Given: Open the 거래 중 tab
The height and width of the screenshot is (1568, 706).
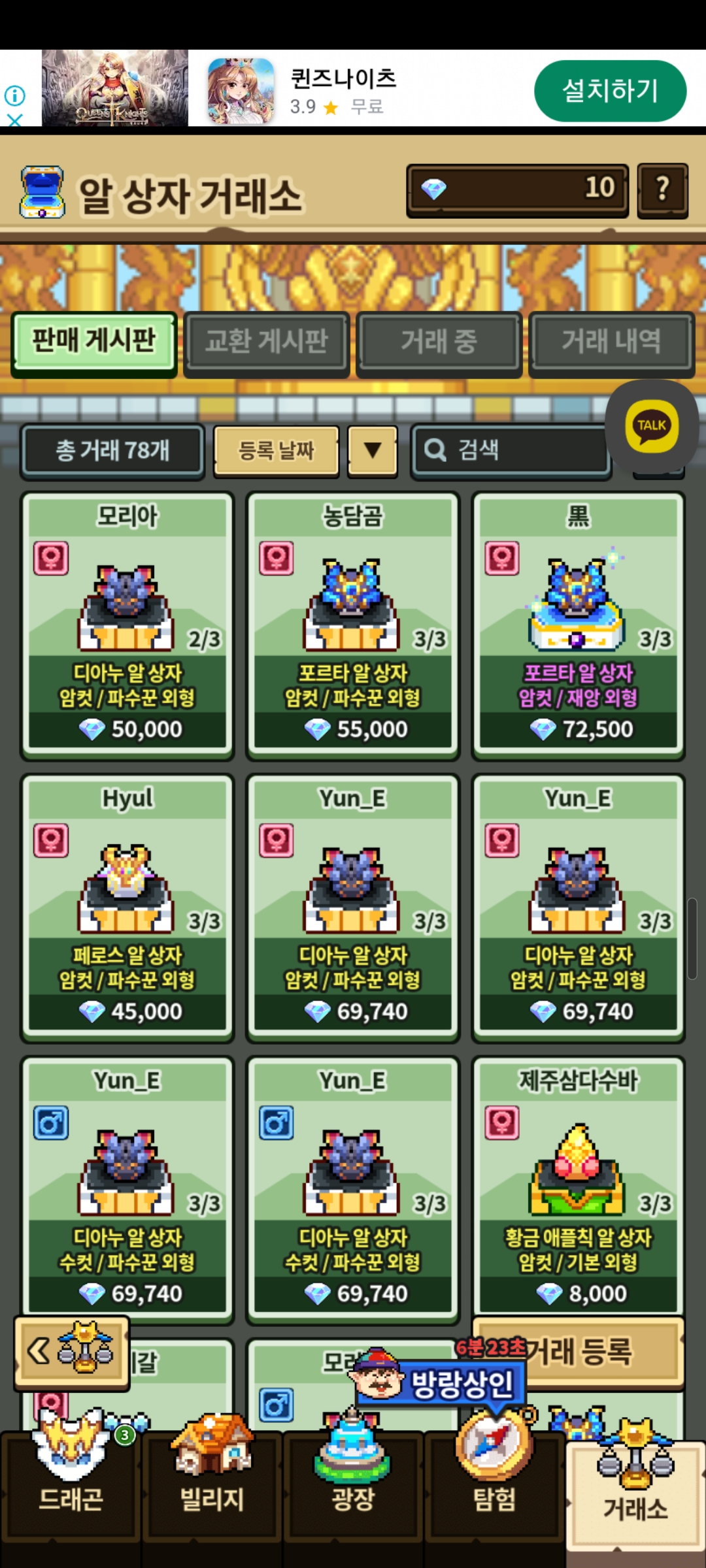Looking at the screenshot, I should [439, 342].
